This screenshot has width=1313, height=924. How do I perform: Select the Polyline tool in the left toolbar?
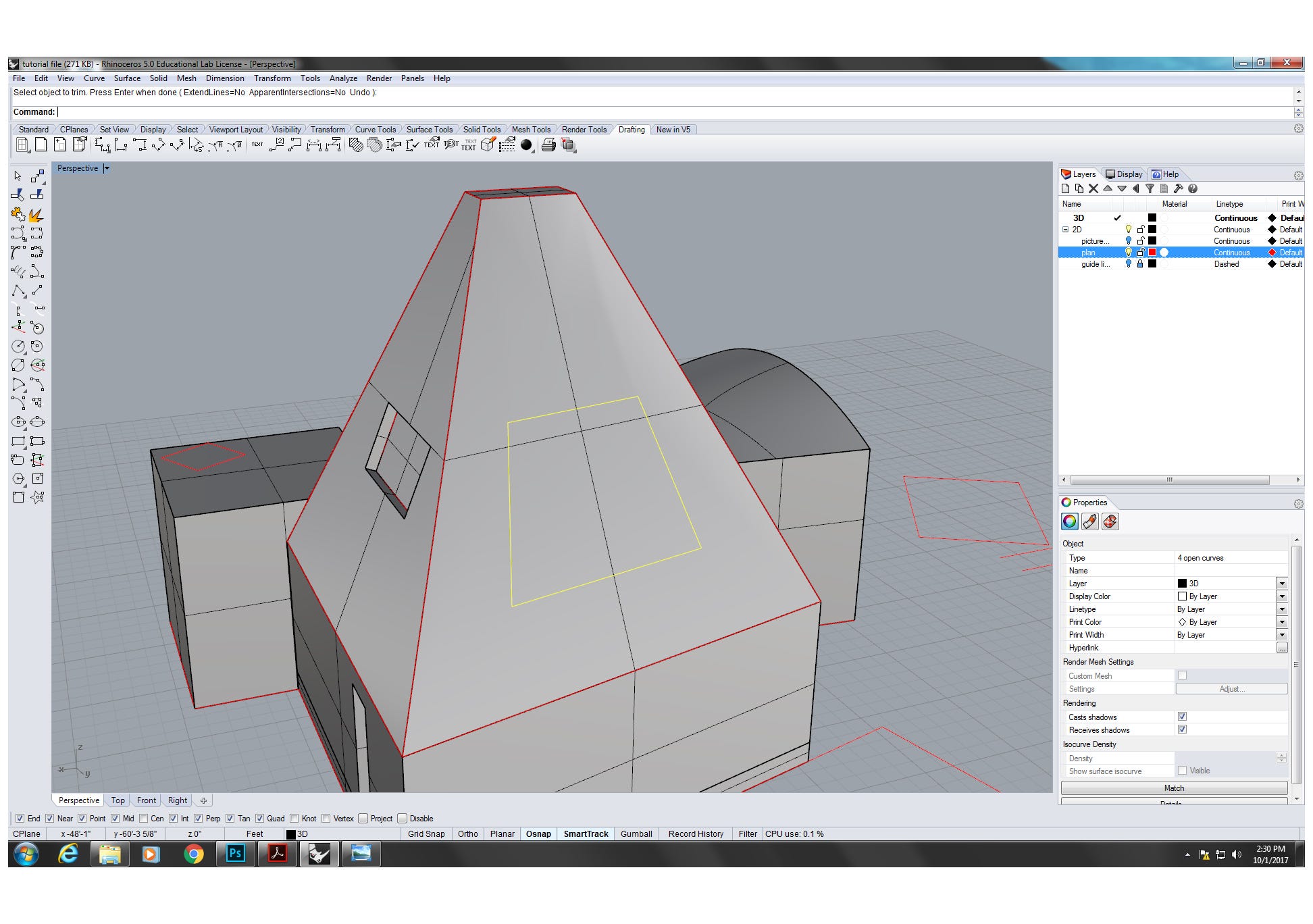(18, 291)
